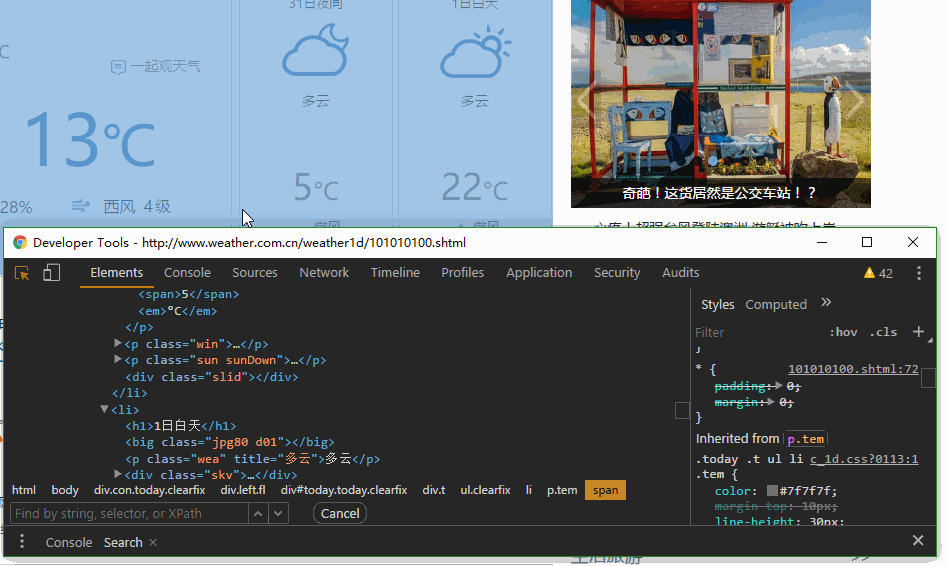
Task: Click the 13°C current temperature reading
Action: tap(89, 140)
